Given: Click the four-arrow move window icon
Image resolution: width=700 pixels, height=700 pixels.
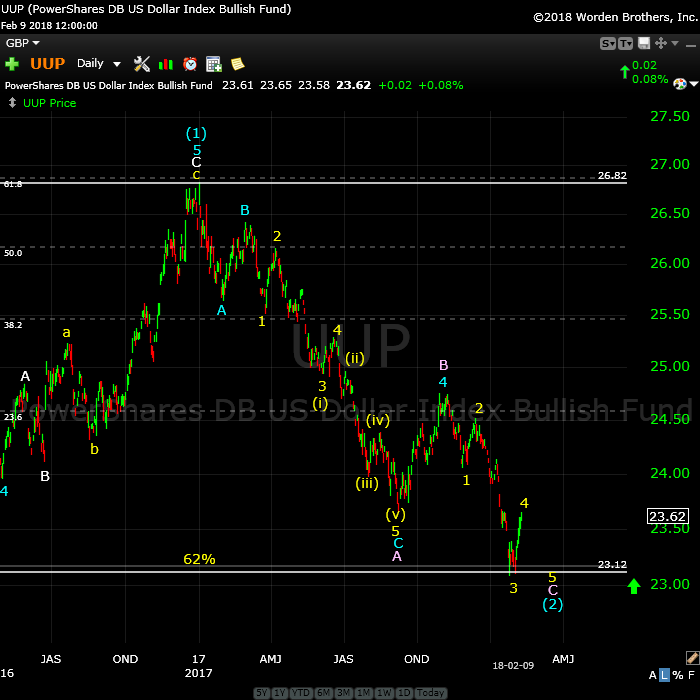Looking at the screenshot, I should click(x=660, y=43).
